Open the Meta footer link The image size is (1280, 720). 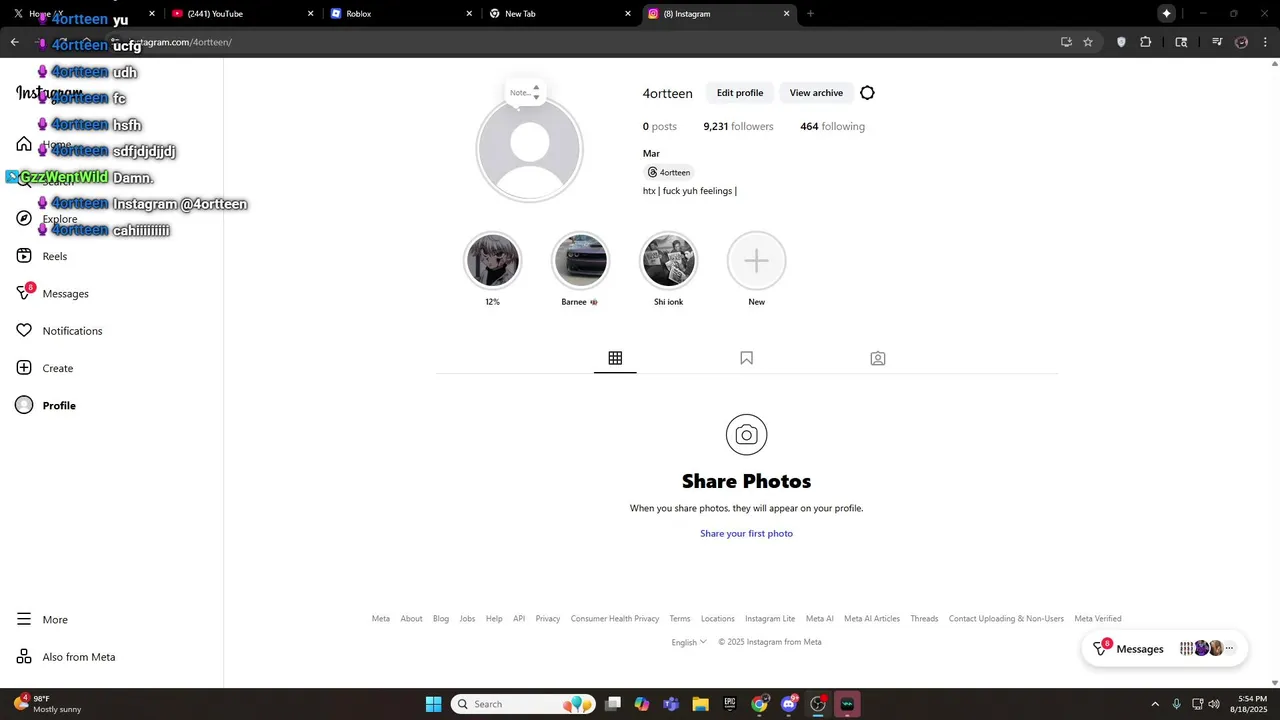click(381, 619)
